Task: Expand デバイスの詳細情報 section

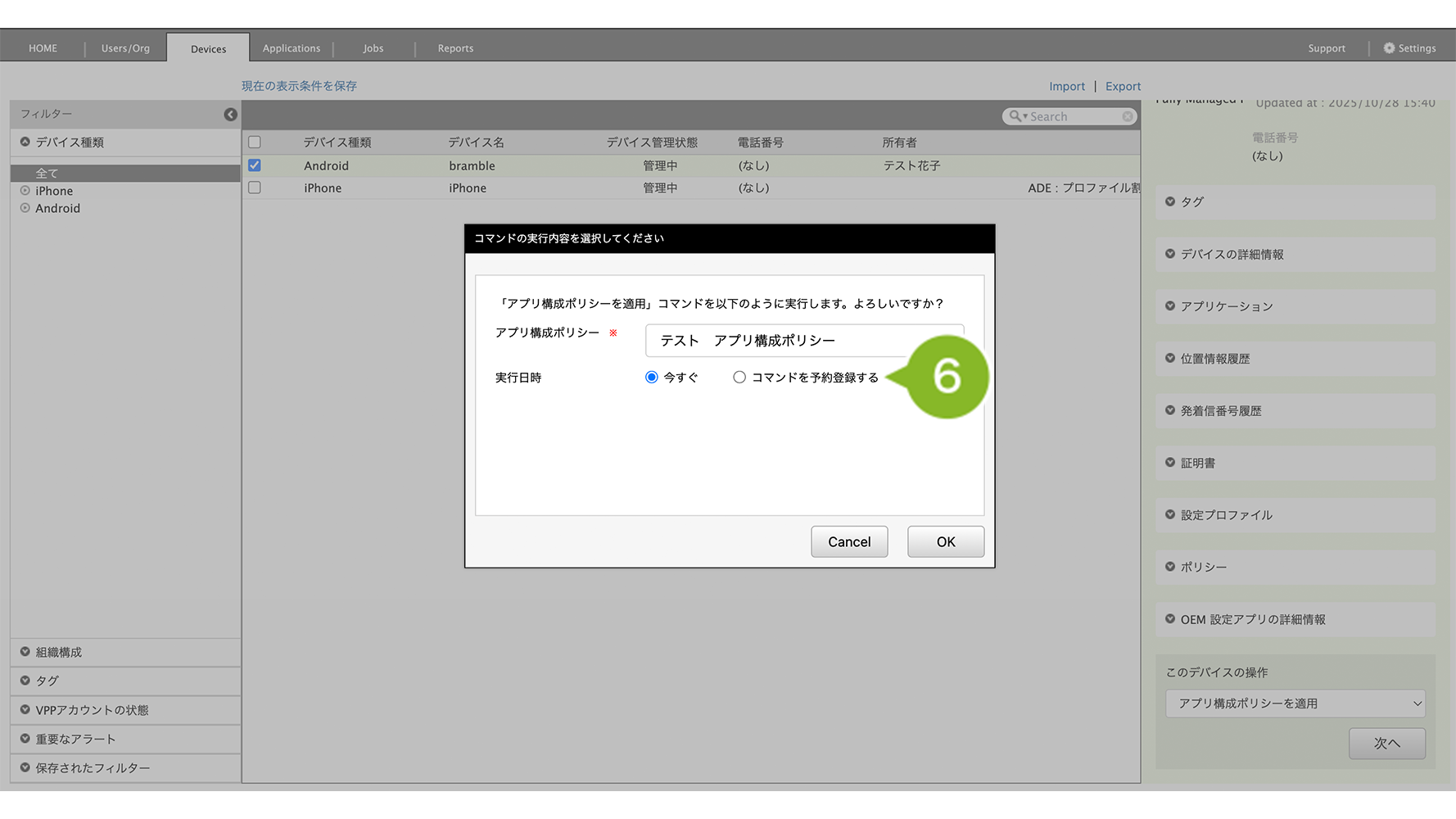Action: [1231, 255]
